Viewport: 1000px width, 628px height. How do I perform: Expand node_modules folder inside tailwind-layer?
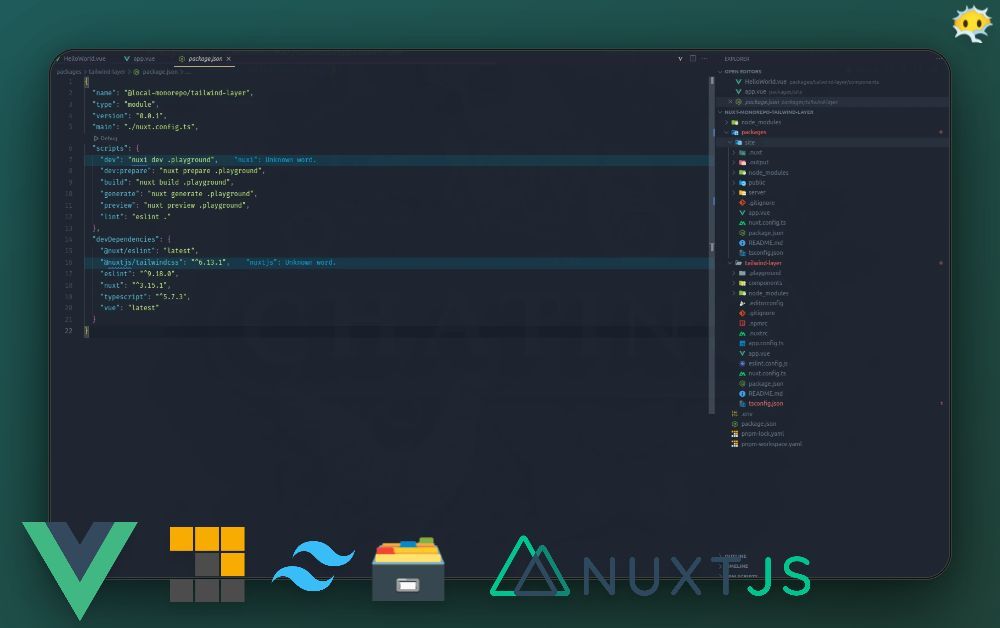(733, 293)
